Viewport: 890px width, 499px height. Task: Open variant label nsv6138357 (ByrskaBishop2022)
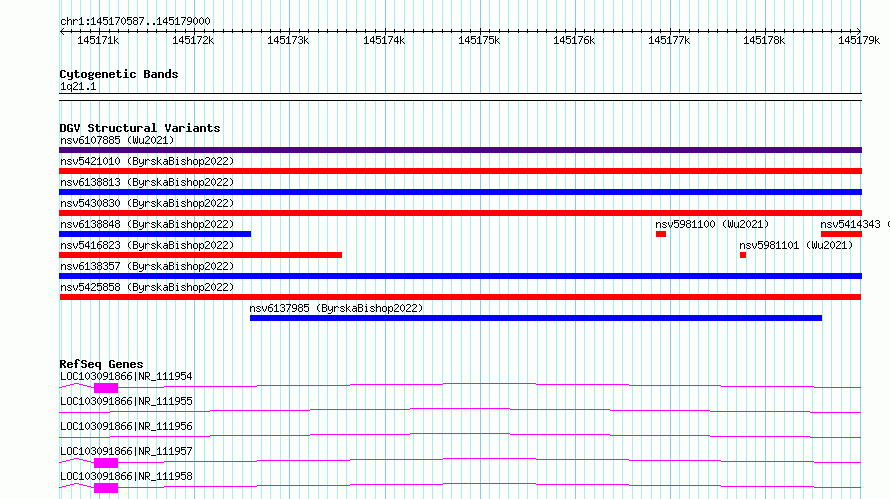click(x=147, y=266)
